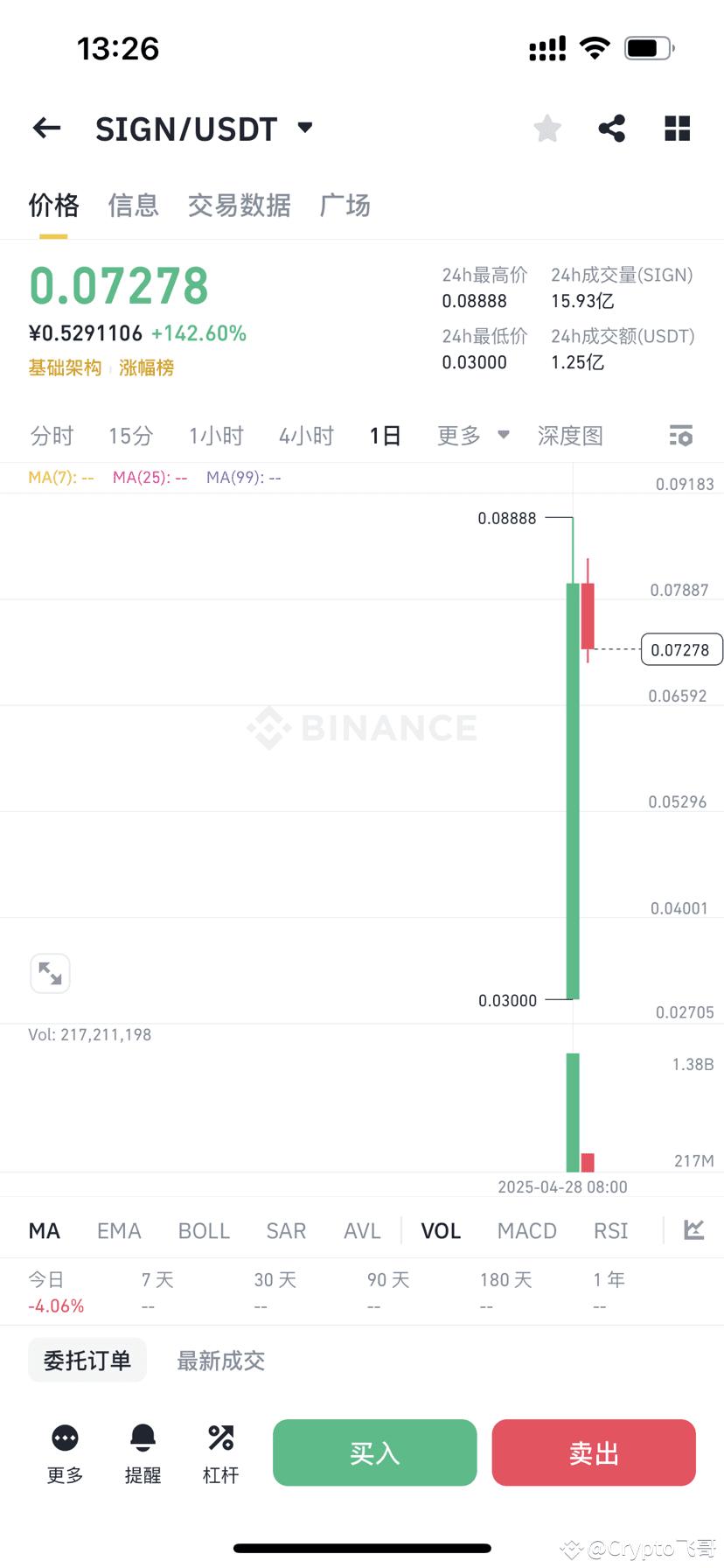This screenshot has height=1568, width=724.
Task: Select the line chart style icon
Action: click(693, 1230)
